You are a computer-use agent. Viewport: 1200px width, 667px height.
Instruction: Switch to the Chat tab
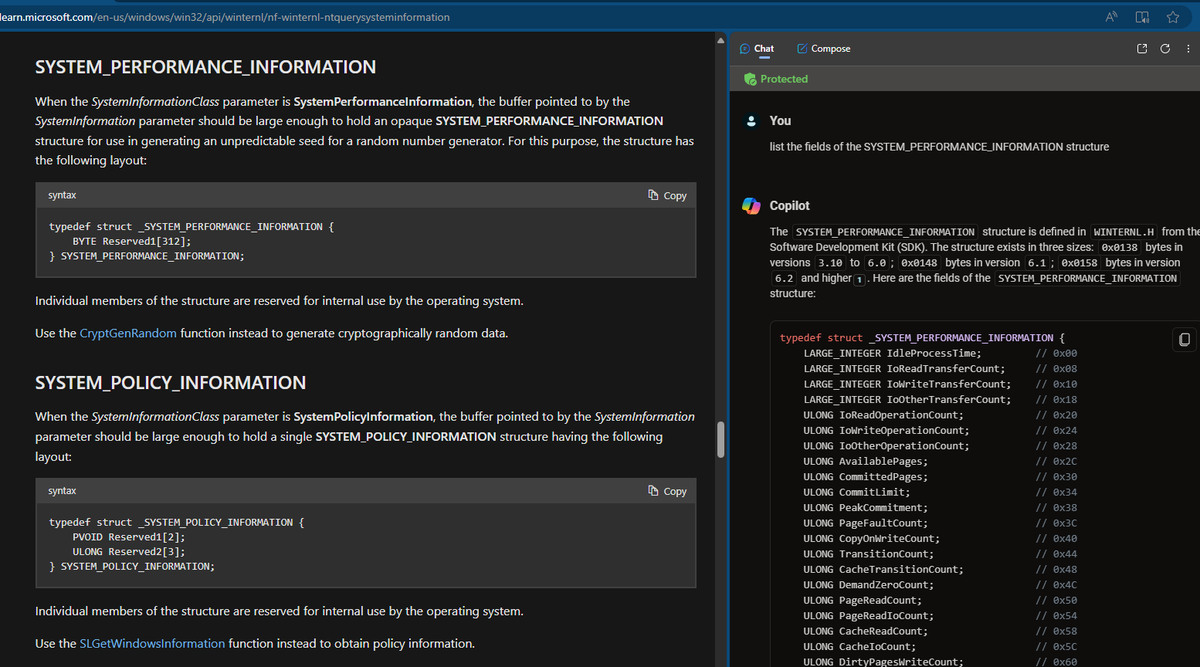[757, 48]
